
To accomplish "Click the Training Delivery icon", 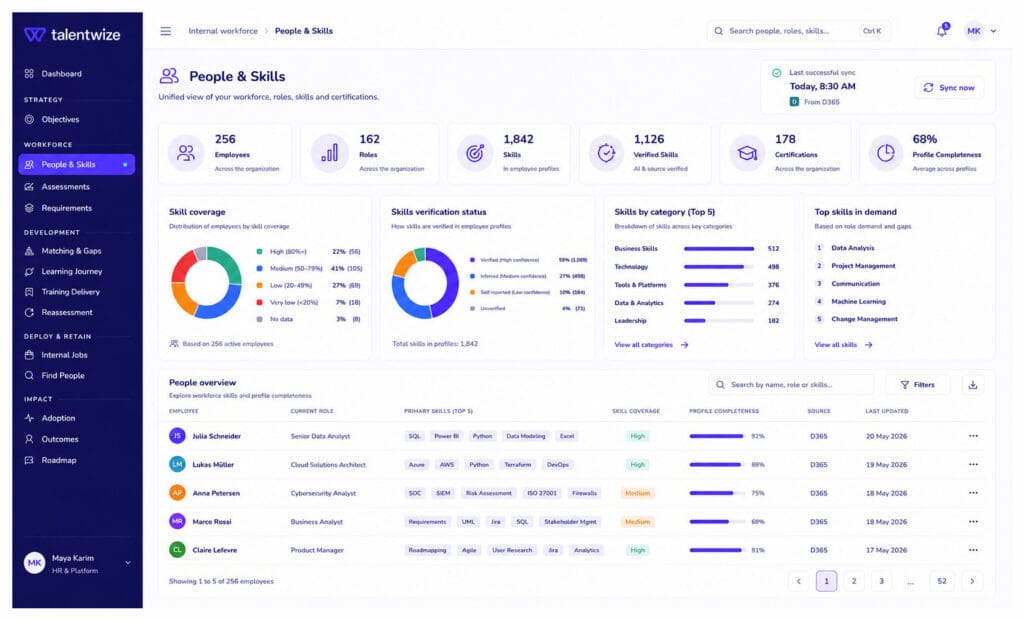I will pos(29,292).
